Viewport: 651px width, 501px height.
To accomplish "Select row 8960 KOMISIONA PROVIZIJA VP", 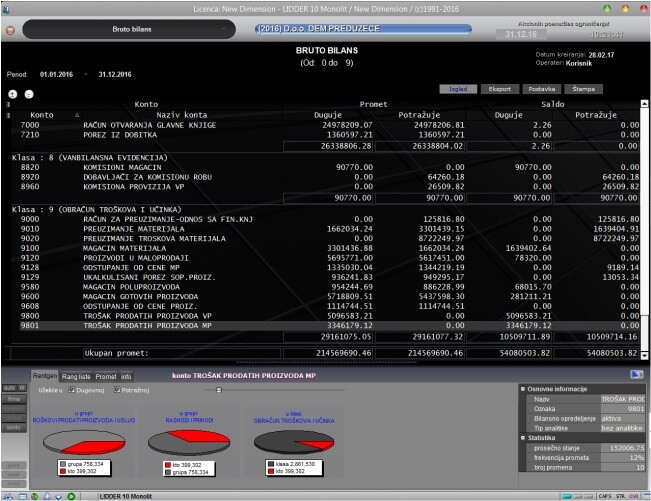I will point(329,187).
